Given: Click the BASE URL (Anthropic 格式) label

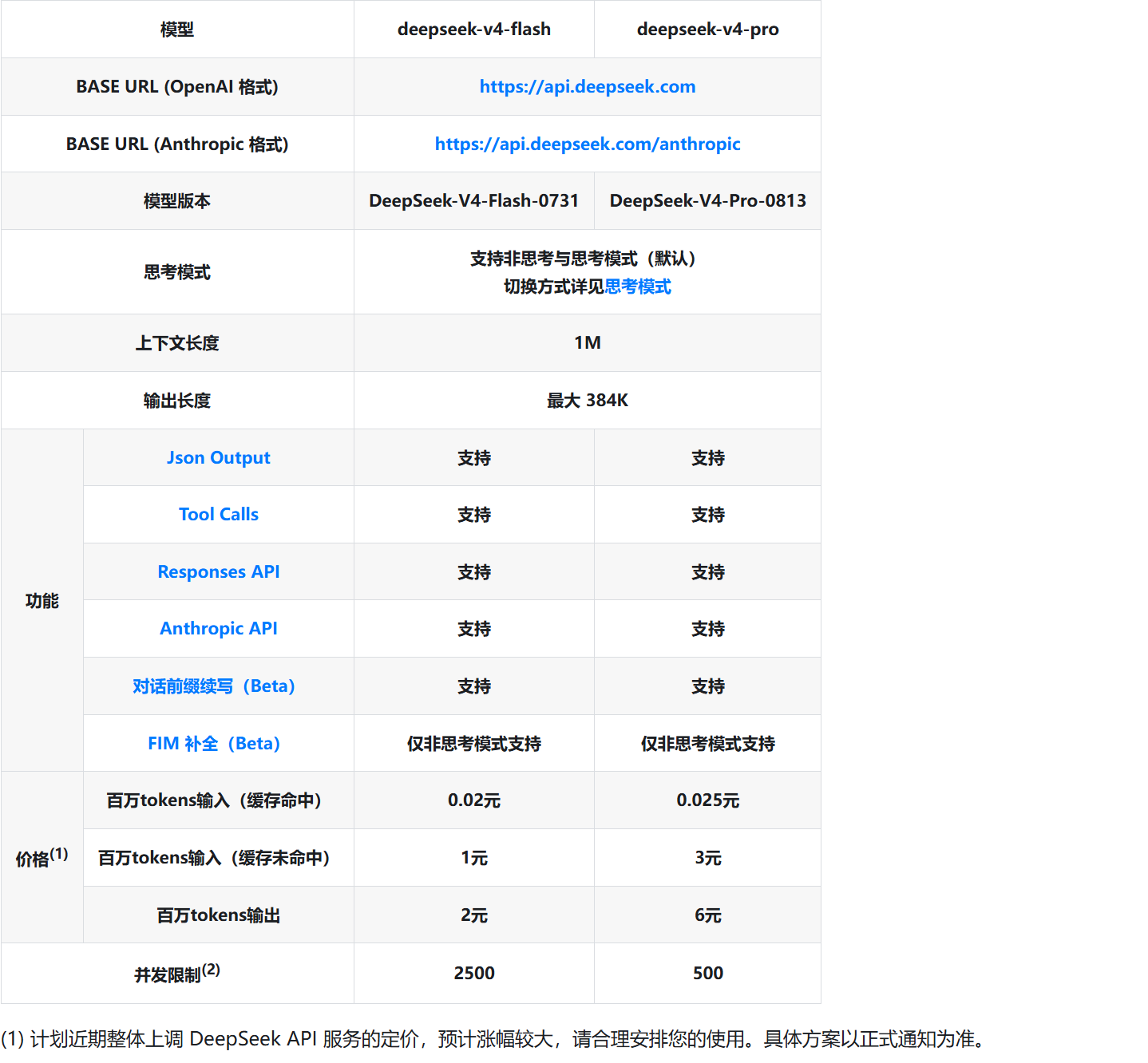Looking at the screenshot, I should [x=177, y=144].
